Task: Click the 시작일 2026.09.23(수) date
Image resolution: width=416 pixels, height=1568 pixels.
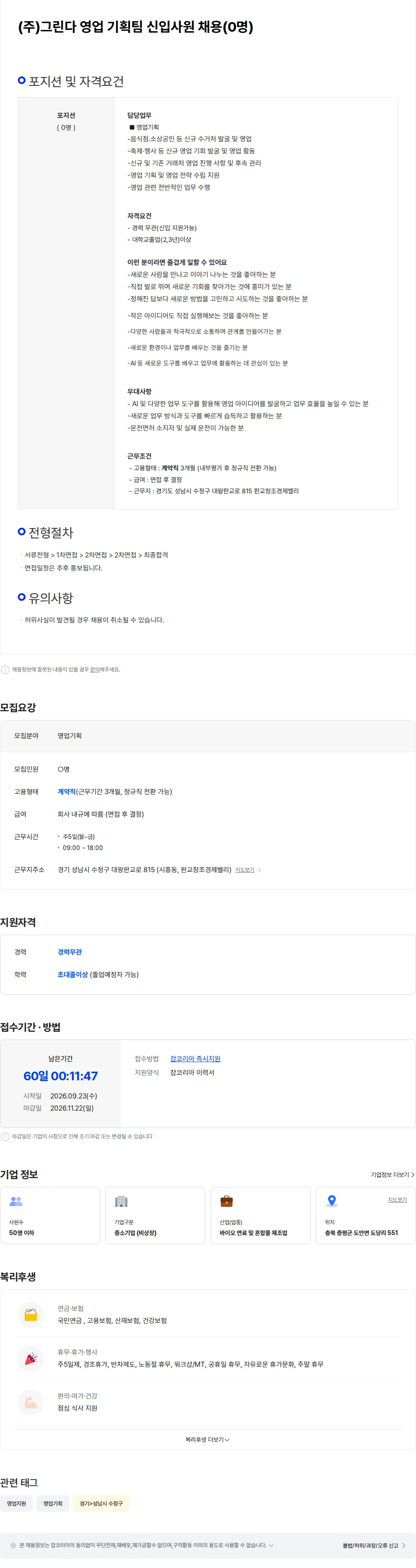Action: [x=74, y=1095]
